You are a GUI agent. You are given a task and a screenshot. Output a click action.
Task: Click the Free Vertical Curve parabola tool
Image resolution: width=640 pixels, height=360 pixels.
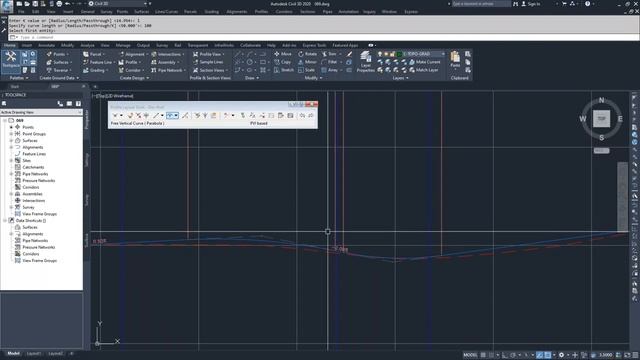(170, 116)
